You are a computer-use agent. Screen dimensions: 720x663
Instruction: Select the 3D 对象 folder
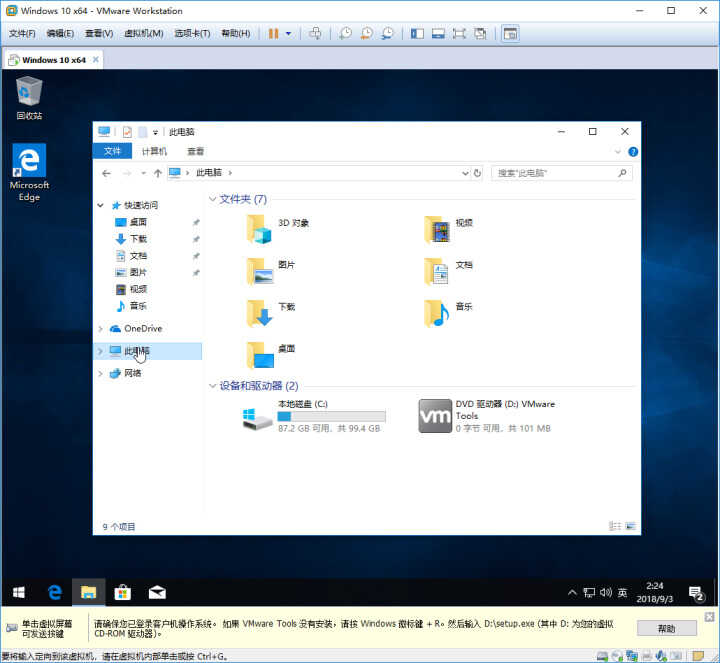[278, 229]
